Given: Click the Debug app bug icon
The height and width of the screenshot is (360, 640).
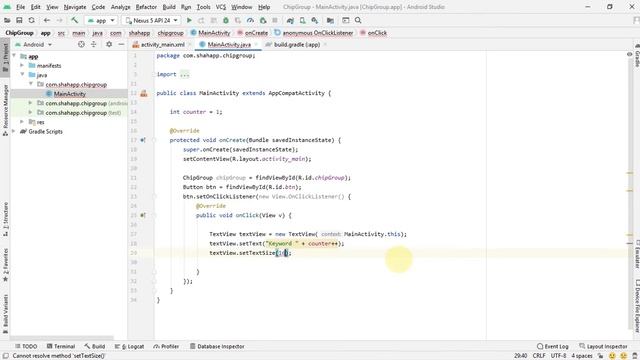Looking at the screenshot, I should click(226, 20).
